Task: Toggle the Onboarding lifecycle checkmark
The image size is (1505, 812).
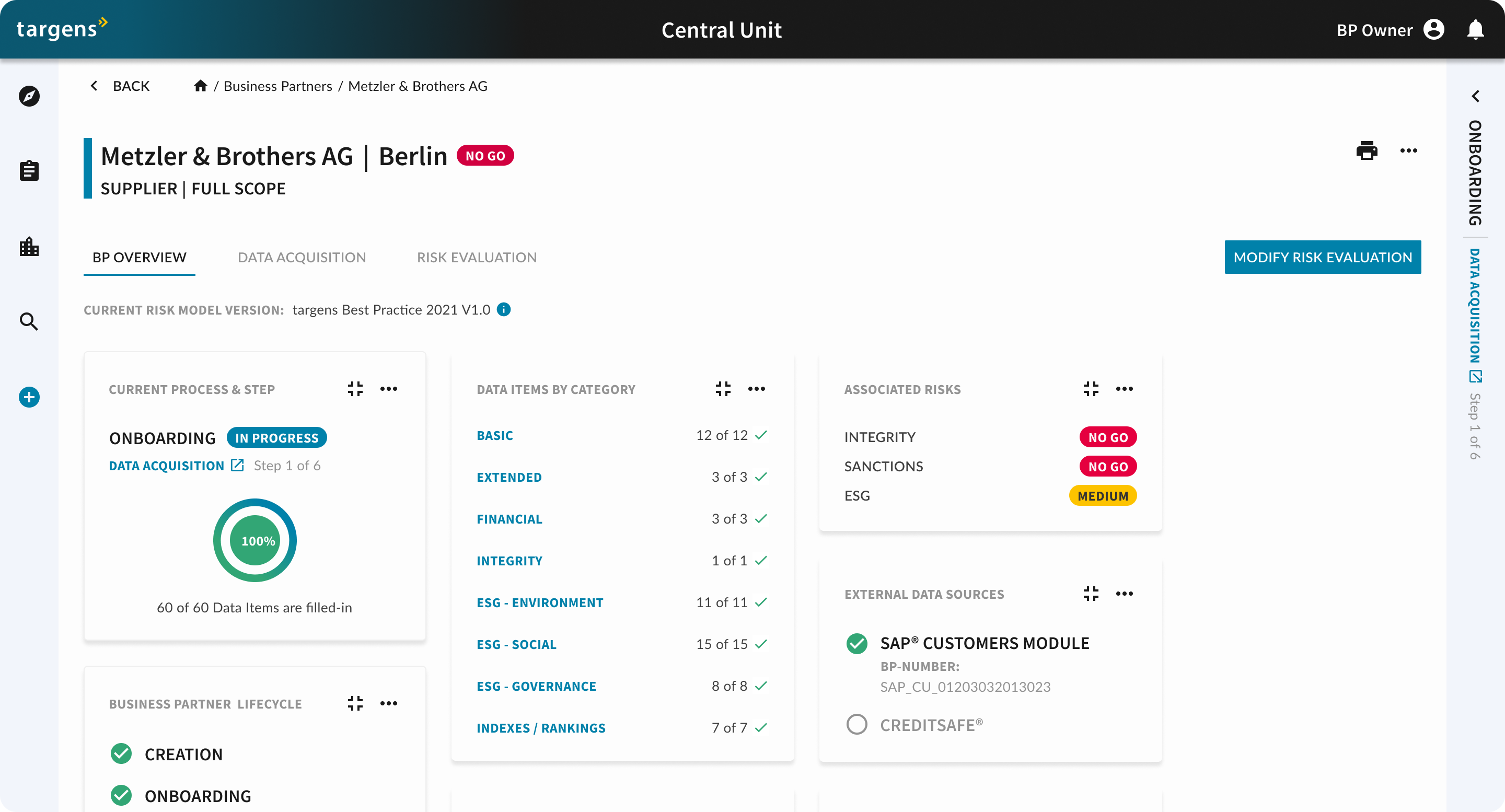Action: click(121, 796)
